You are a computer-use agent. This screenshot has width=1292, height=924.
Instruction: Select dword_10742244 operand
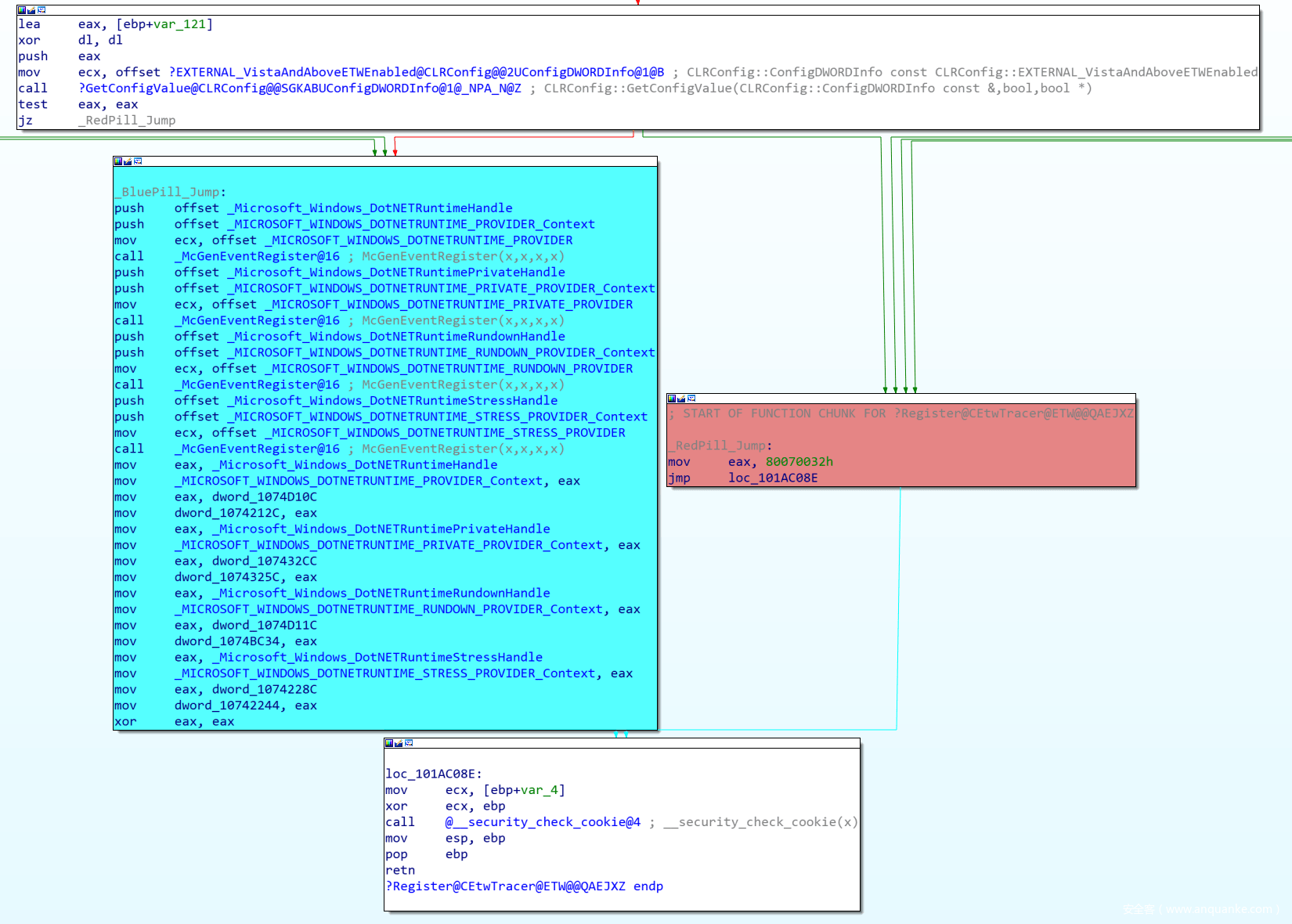pos(227,706)
